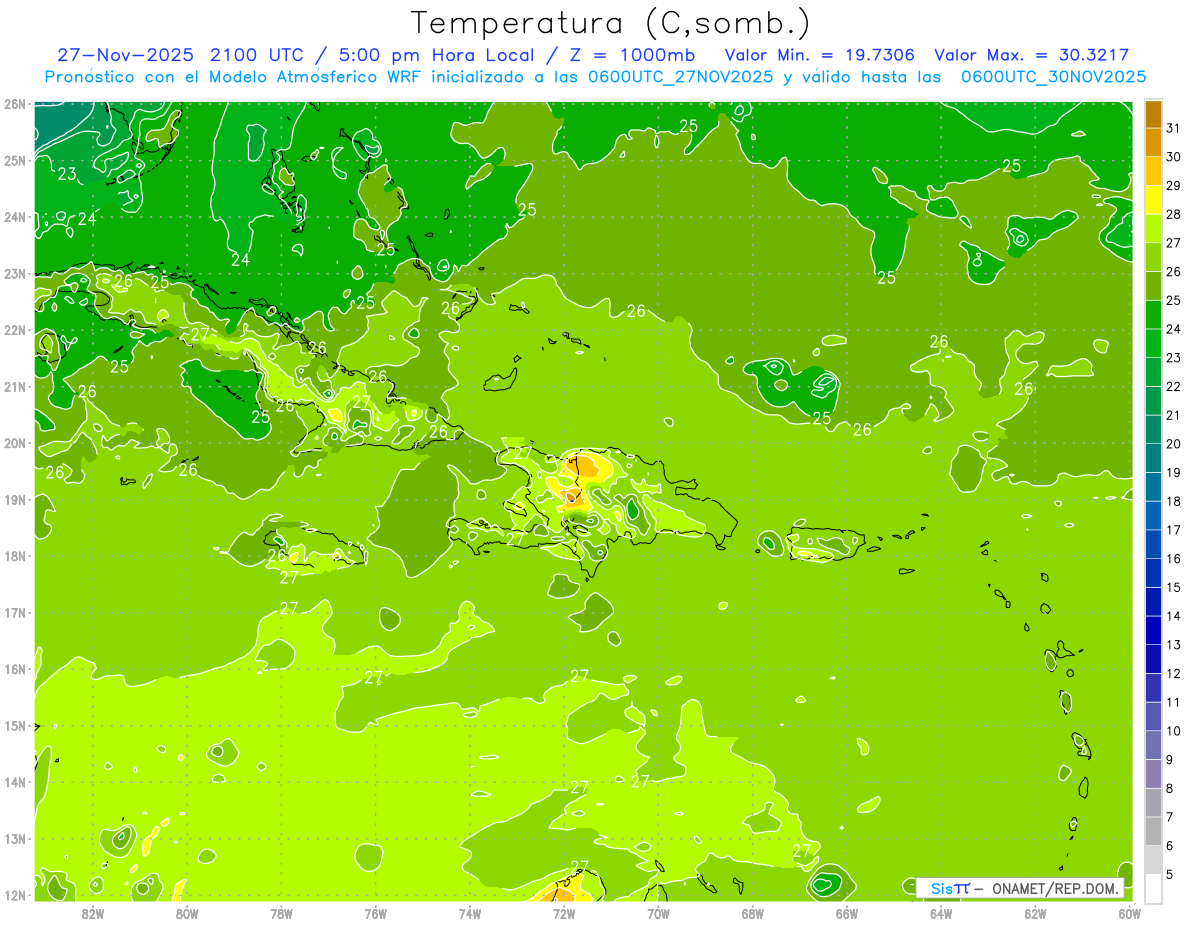Click the orange swatch between 30 and 31
Screen dimensions: 1200x927
click(x=1153, y=142)
